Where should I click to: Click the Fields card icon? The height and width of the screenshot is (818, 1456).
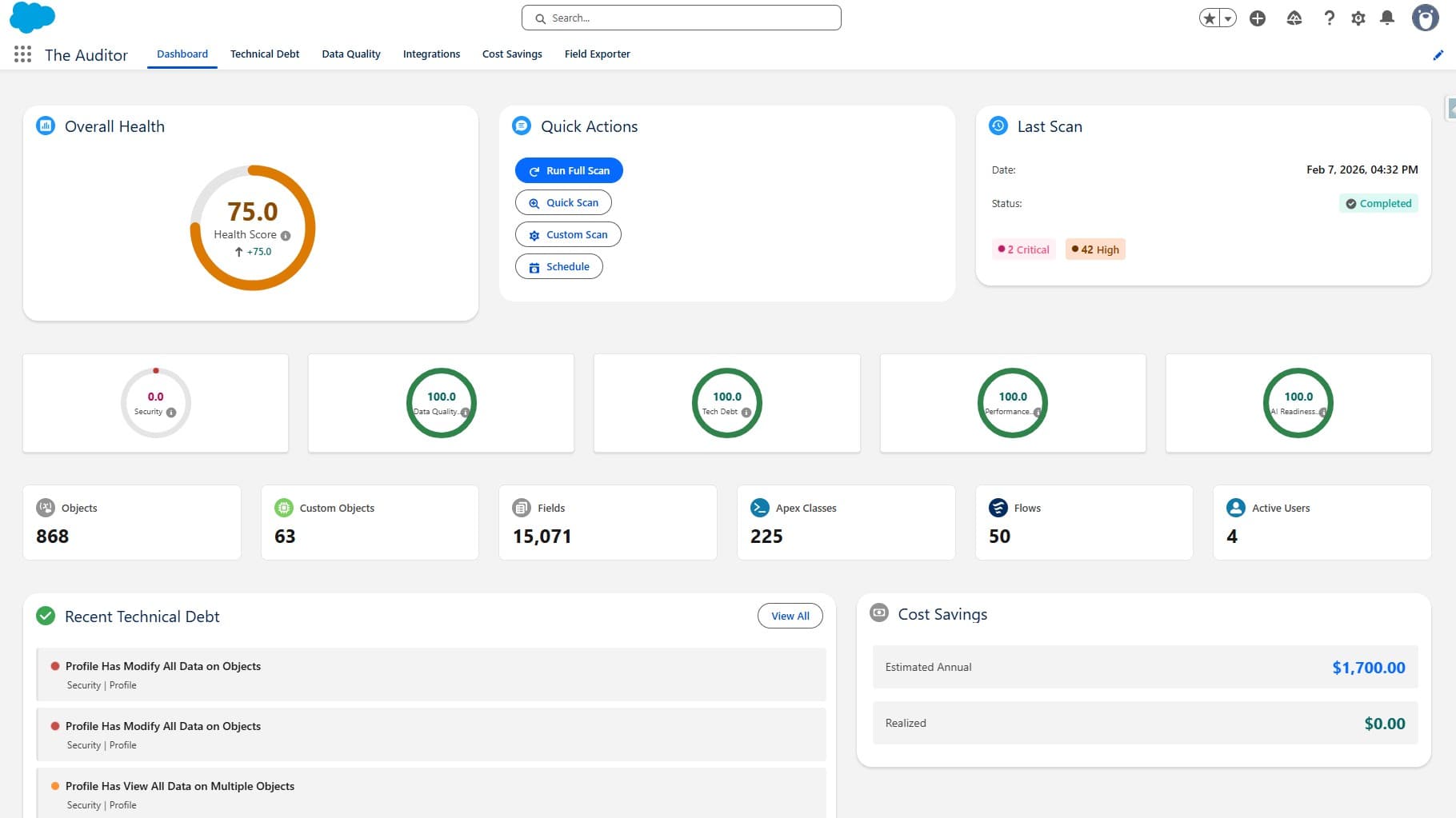coord(522,508)
